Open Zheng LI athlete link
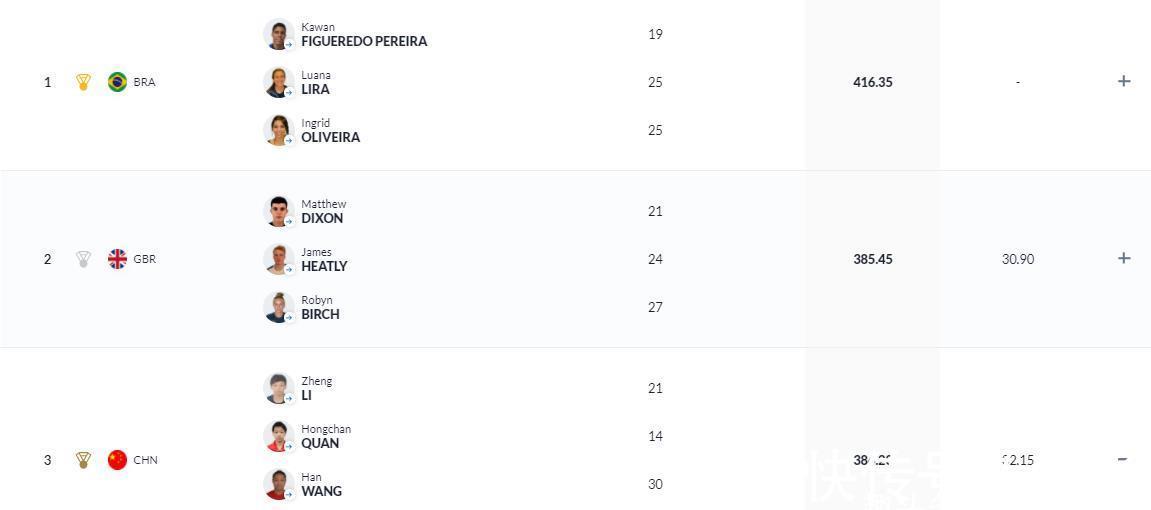Viewport: 1151px width, 510px height. tap(316, 388)
